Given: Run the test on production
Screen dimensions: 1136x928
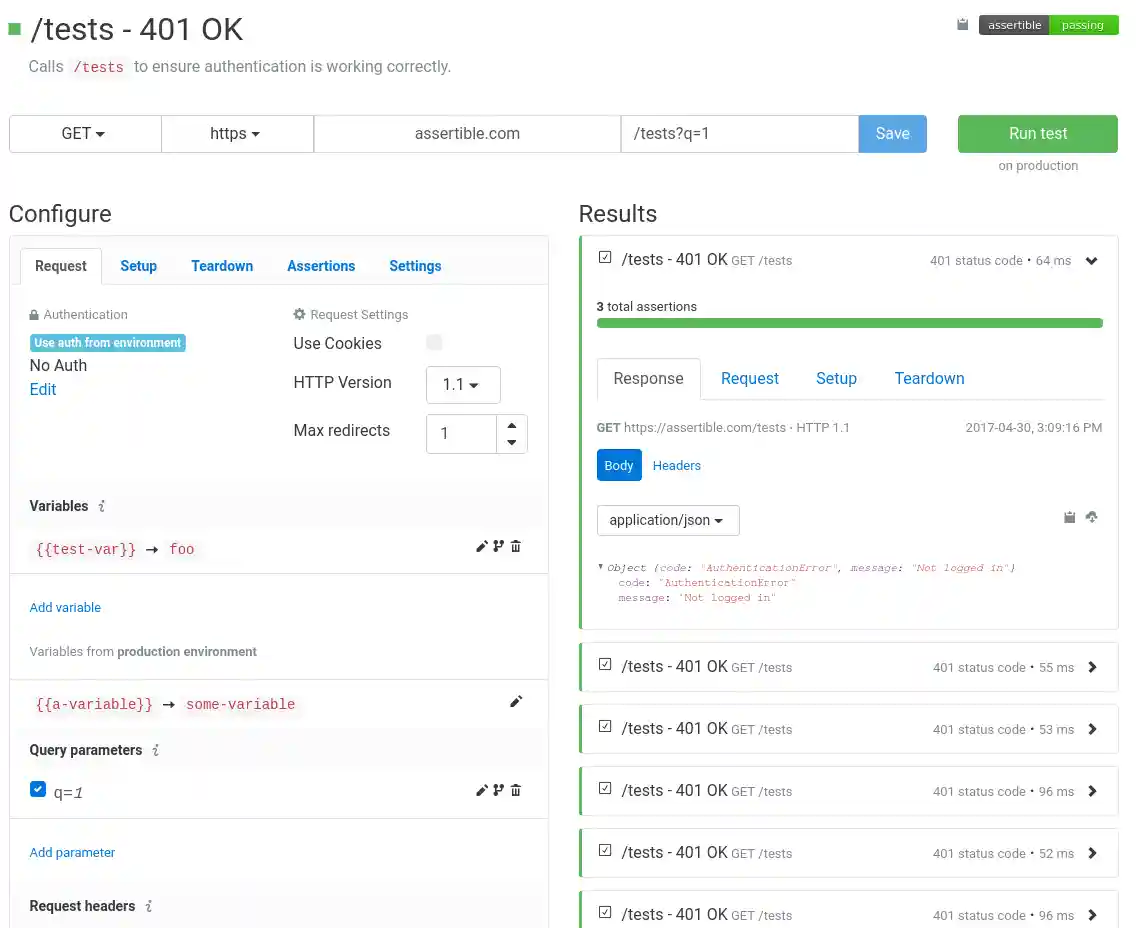Looking at the screenshot, I should click(x=1037, y=133).
